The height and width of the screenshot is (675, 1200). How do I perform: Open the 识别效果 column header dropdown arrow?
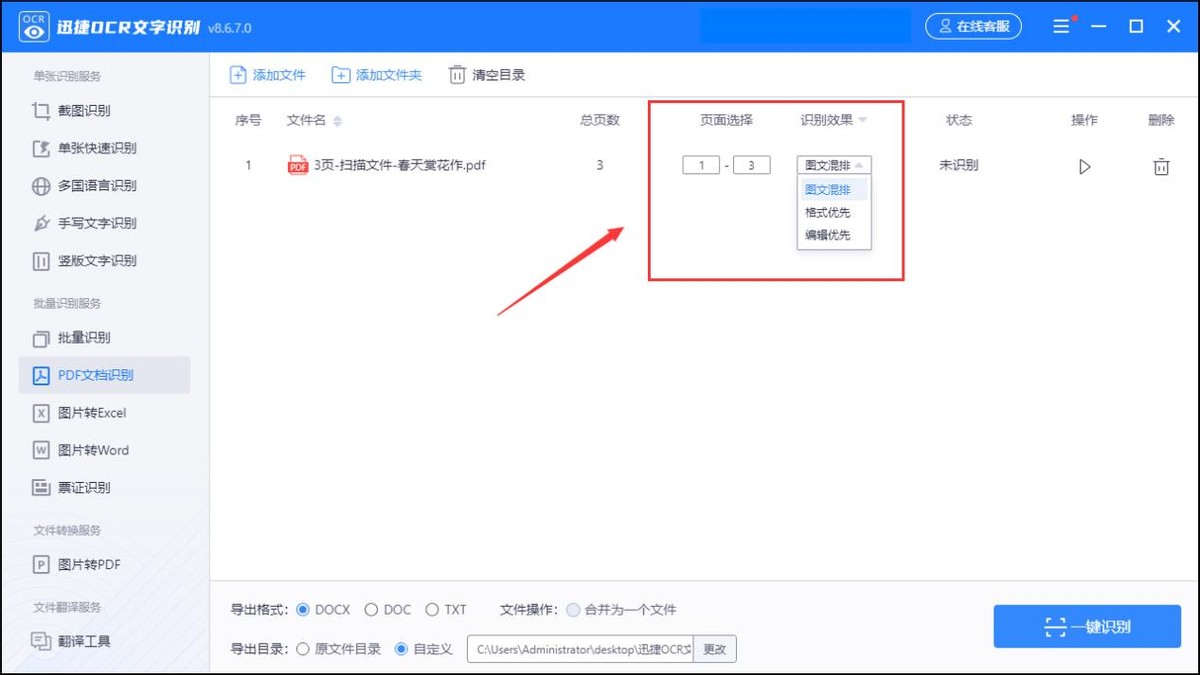click(862, 120)
